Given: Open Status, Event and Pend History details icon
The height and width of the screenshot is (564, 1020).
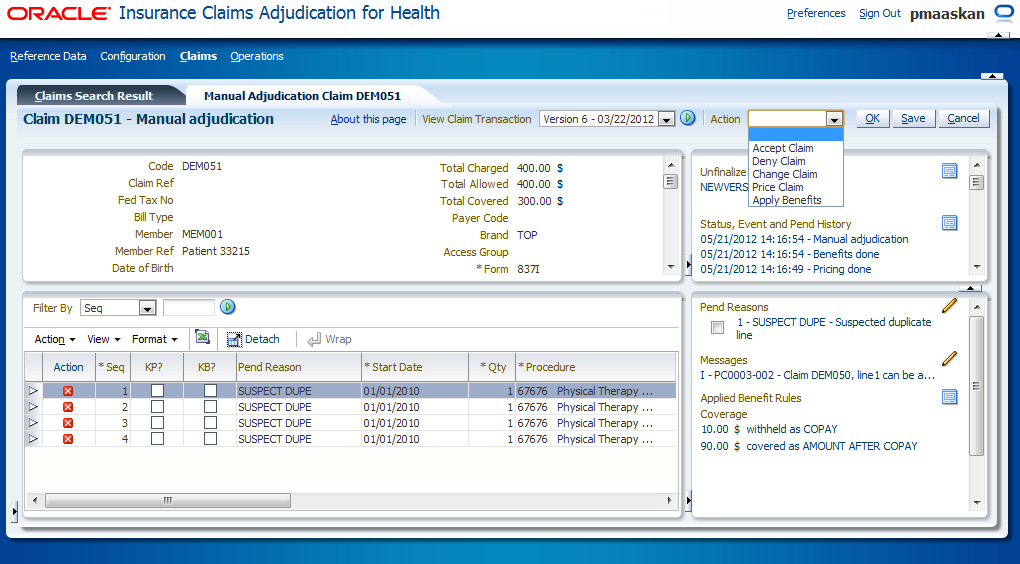Looking at the screenshot, I should point(950,223).
